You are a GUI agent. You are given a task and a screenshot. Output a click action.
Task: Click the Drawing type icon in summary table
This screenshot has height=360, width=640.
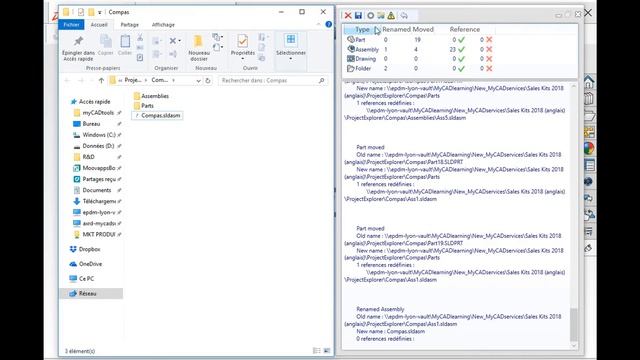click(x=351, y=59)
